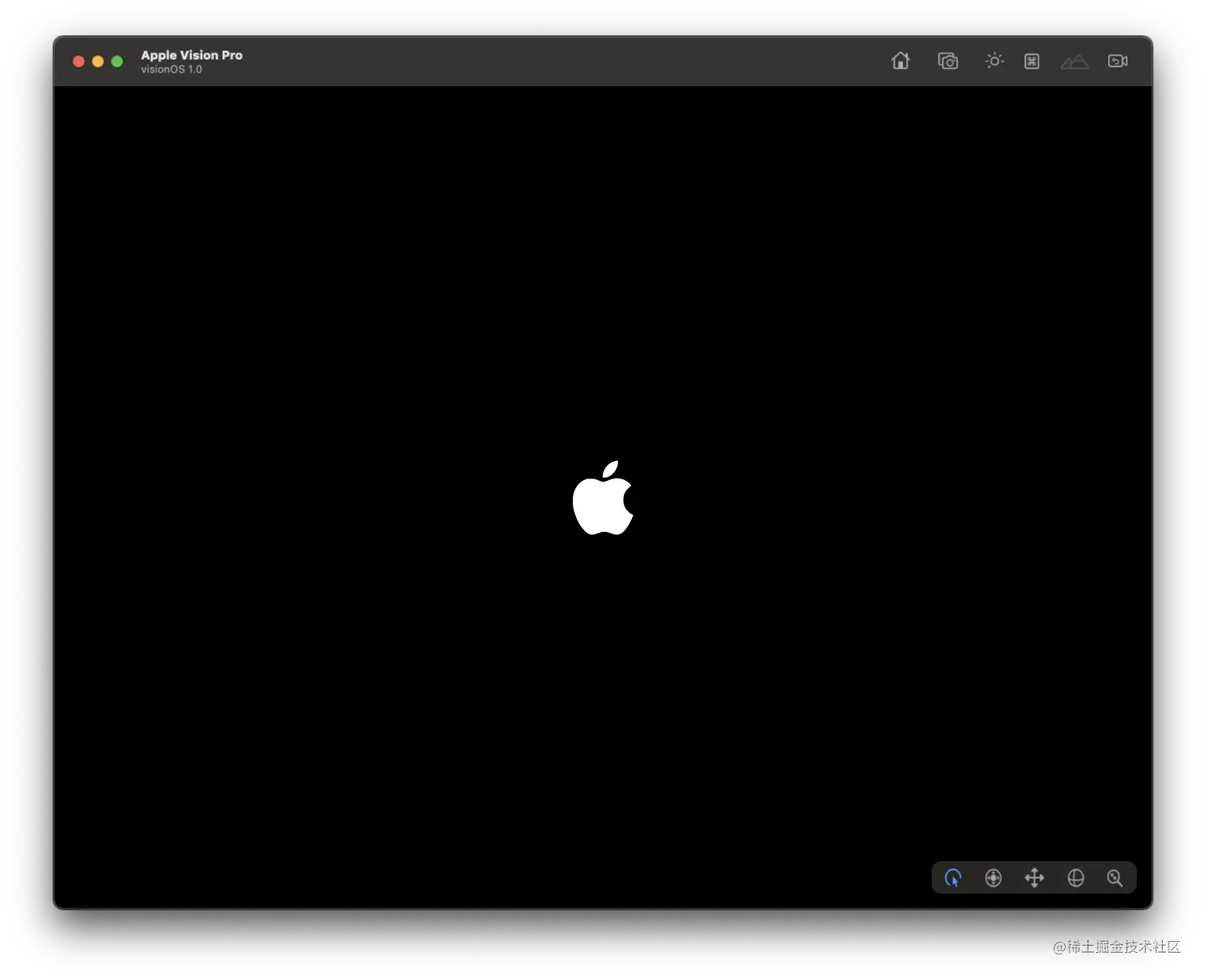Go to the simulator Home view
Viewport: 1206px width, 980px height.
(x=901, y=61)
